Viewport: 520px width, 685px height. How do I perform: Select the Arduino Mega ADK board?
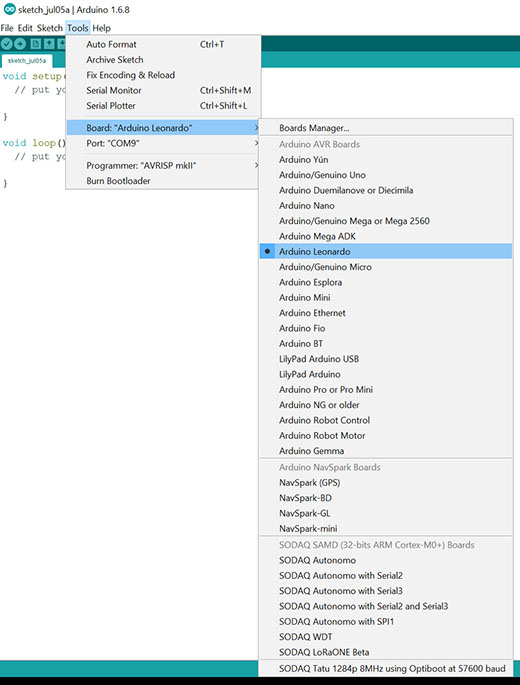point(386,236)
